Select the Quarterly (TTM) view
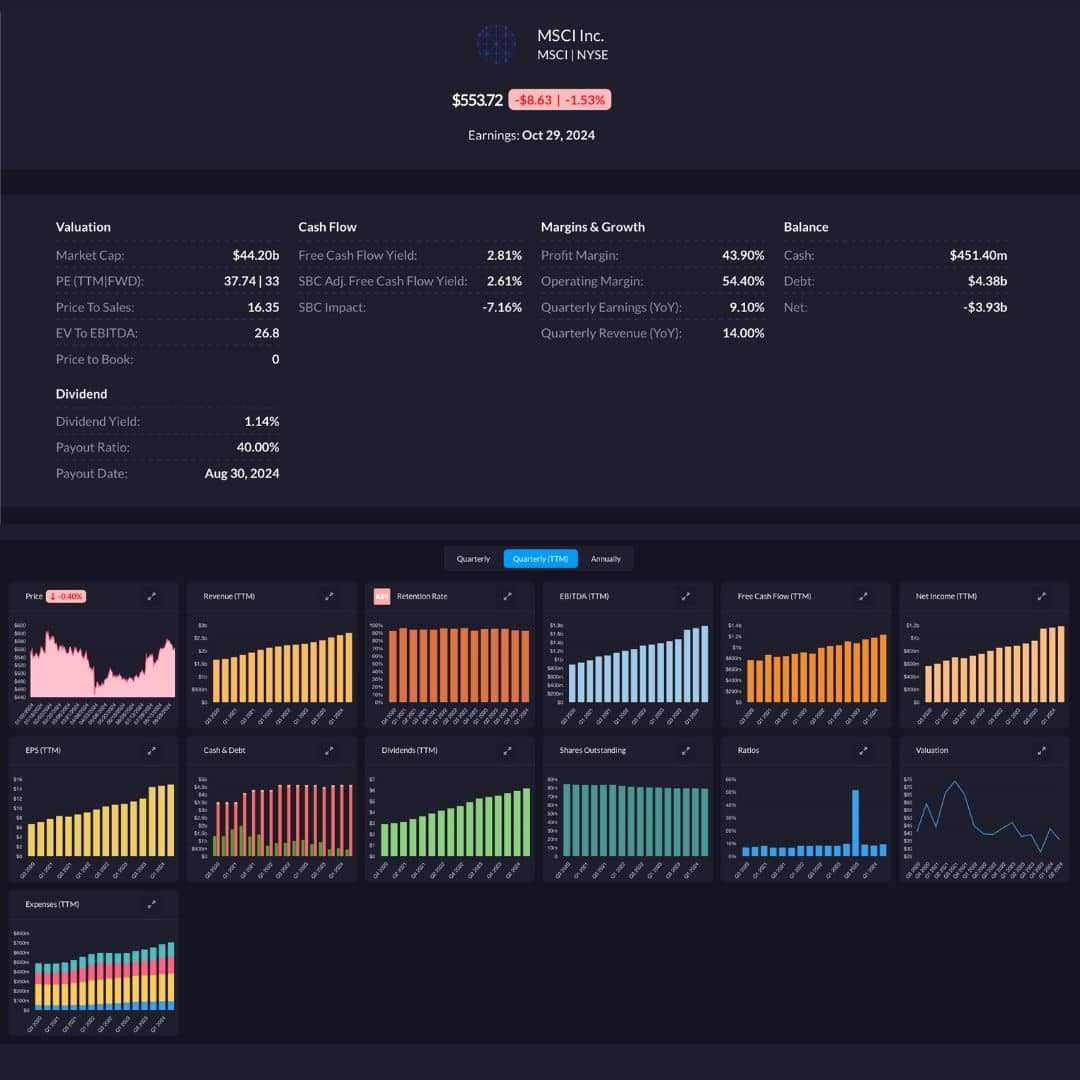The height and width of the screenshot is (1080, 1080). point(541,559)
